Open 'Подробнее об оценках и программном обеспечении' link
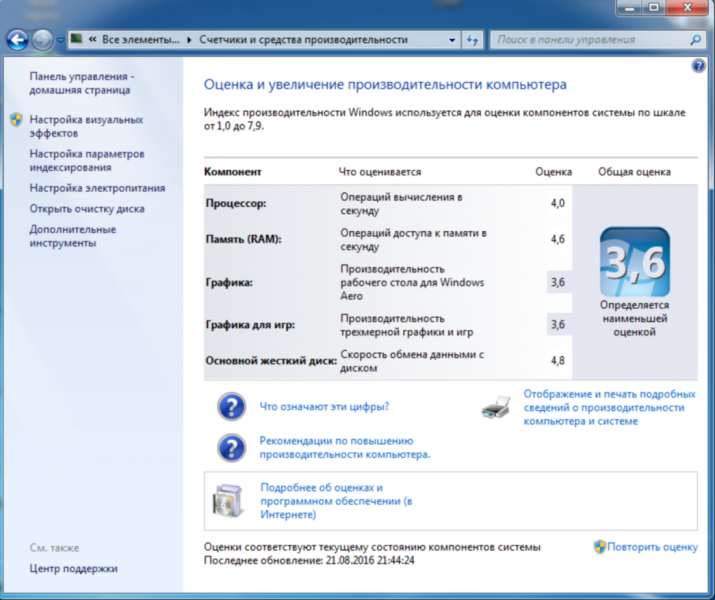The image size is (715, 600). pos(336,501)
